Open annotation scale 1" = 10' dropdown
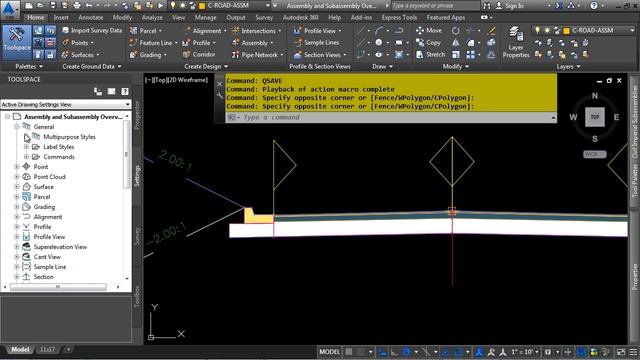The image size is (640, 360). [525, 351]
